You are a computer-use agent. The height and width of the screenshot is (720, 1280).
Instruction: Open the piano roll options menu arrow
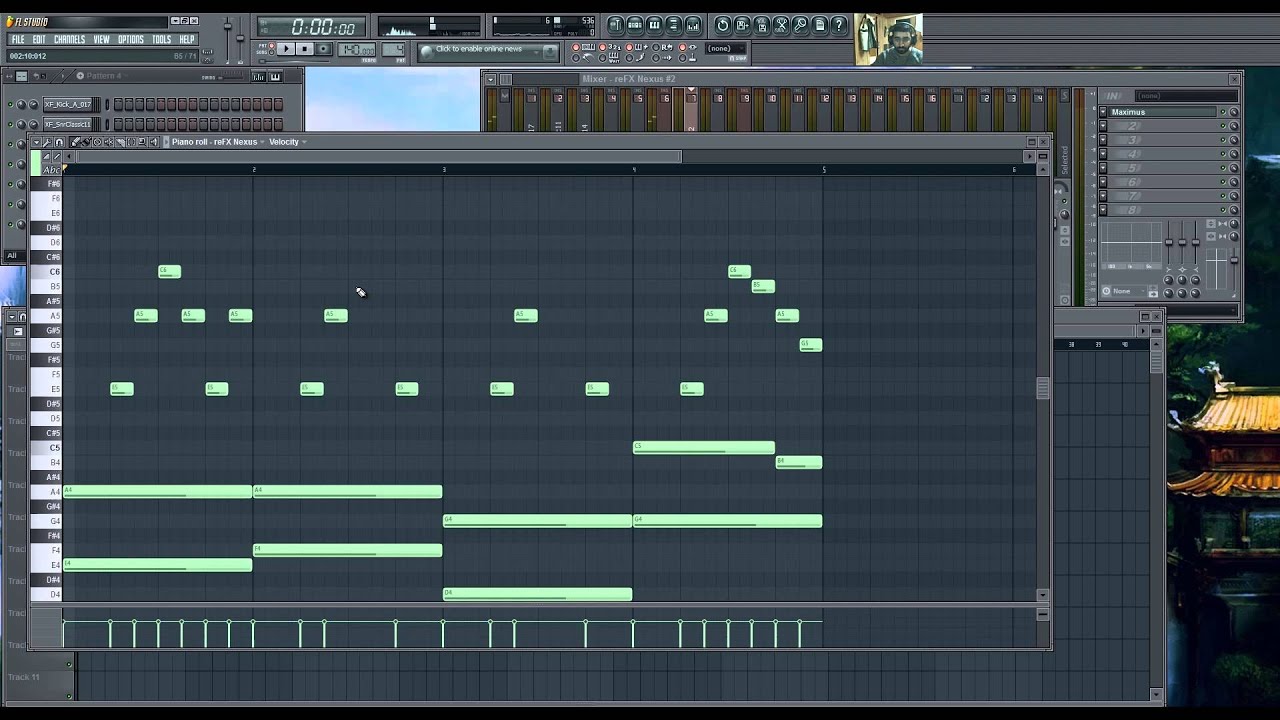point(37,142)
